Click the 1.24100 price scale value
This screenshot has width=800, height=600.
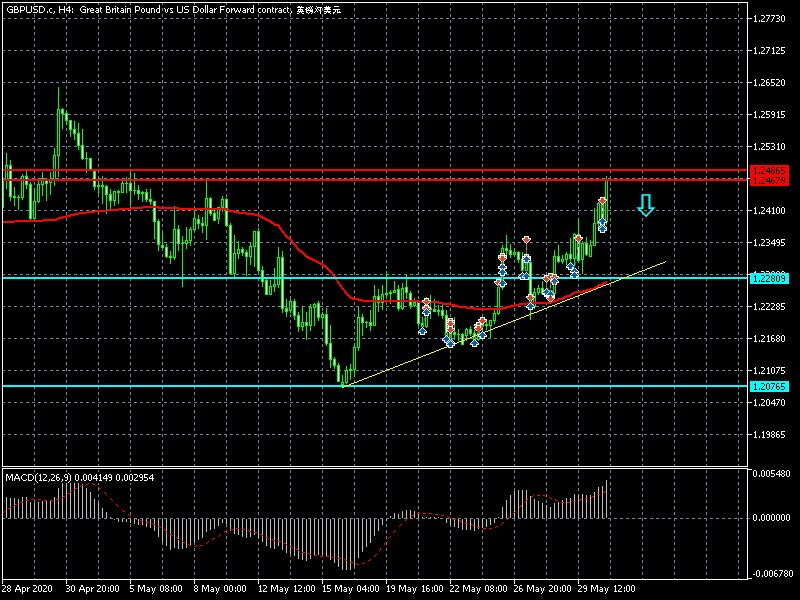tap(773, 211)
